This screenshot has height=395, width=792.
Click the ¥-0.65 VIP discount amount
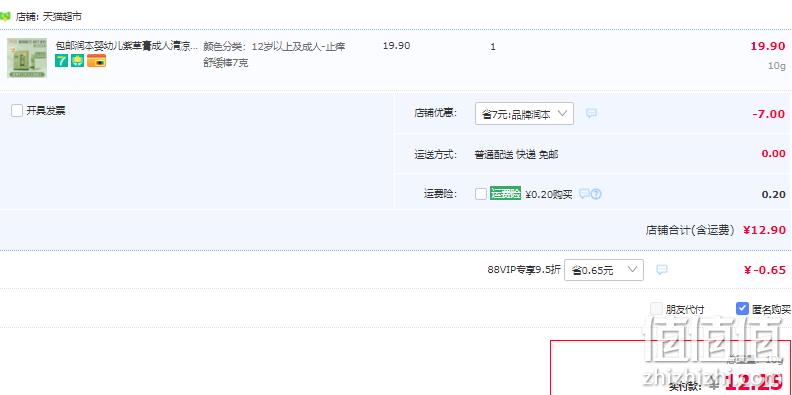point(765,270)
